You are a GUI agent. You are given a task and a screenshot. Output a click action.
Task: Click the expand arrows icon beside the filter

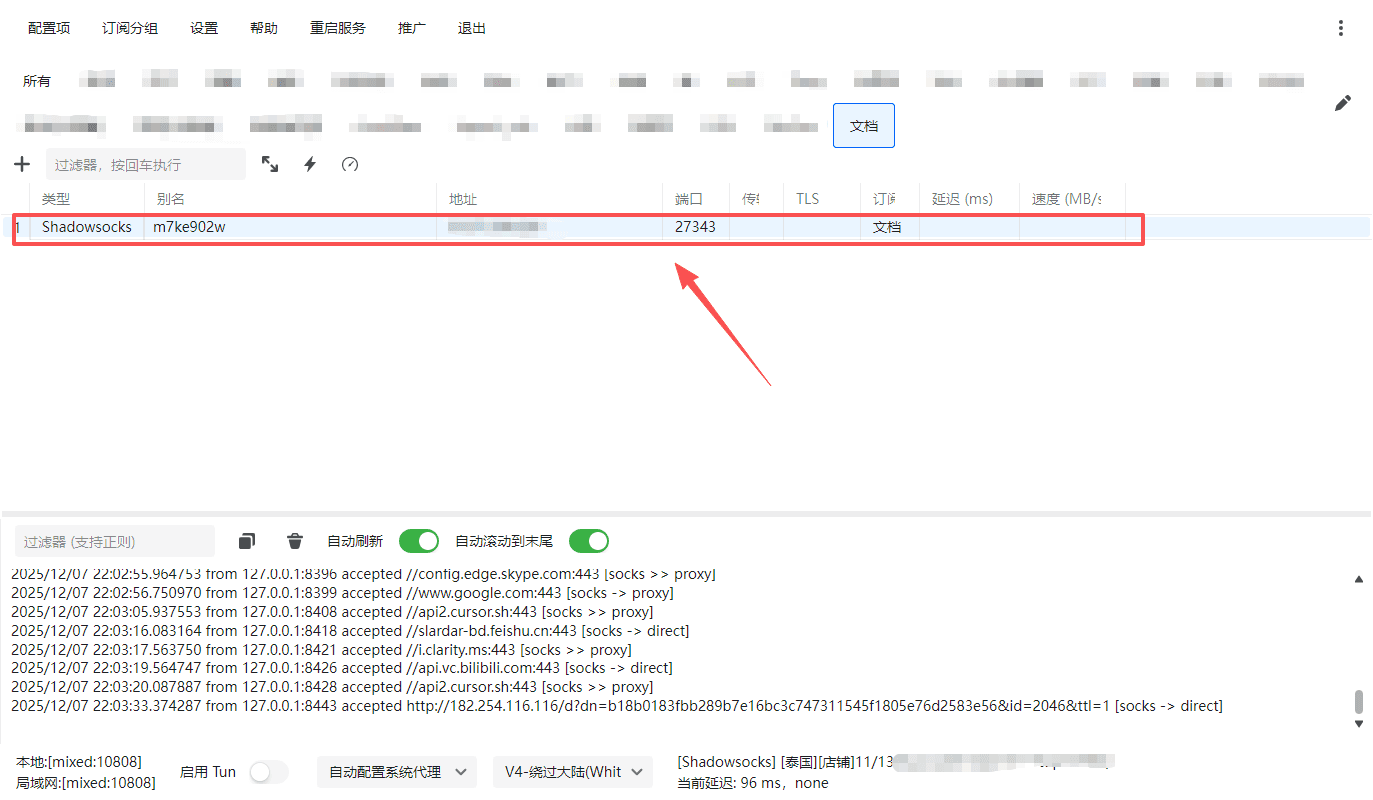[x=270, y=164]
